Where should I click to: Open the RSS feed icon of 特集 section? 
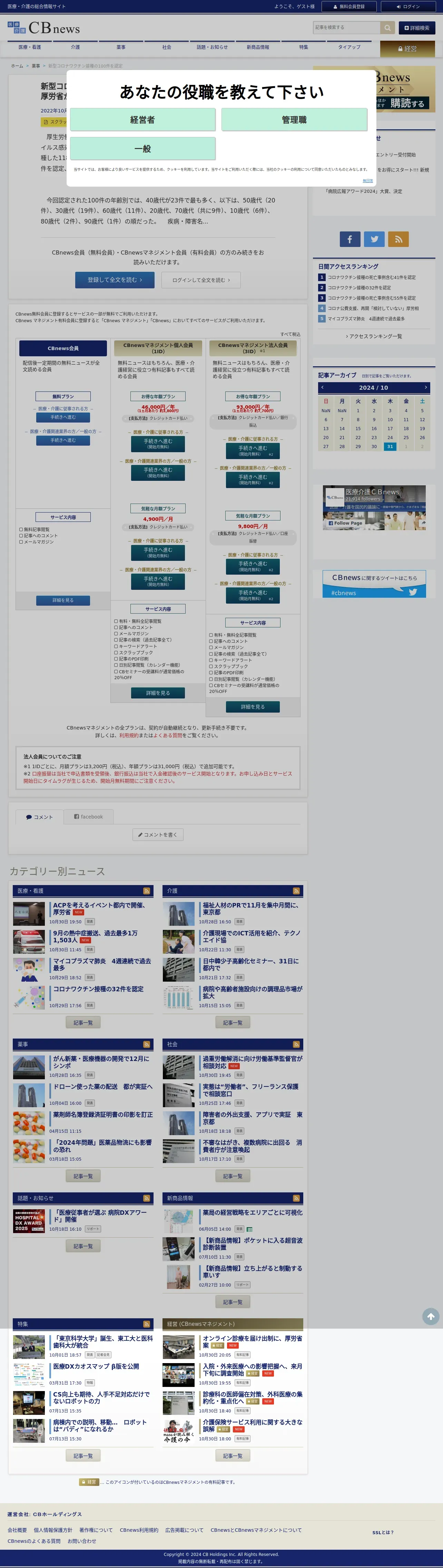(x=146, y=1324)
